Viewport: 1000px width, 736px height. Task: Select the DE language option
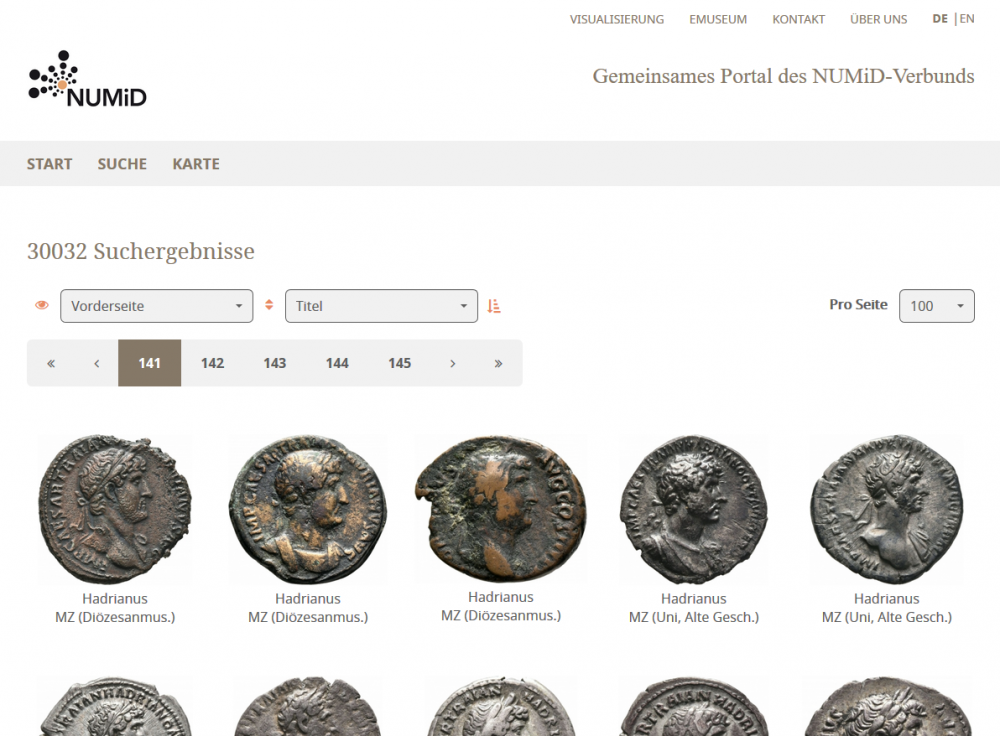click(940, 19)
